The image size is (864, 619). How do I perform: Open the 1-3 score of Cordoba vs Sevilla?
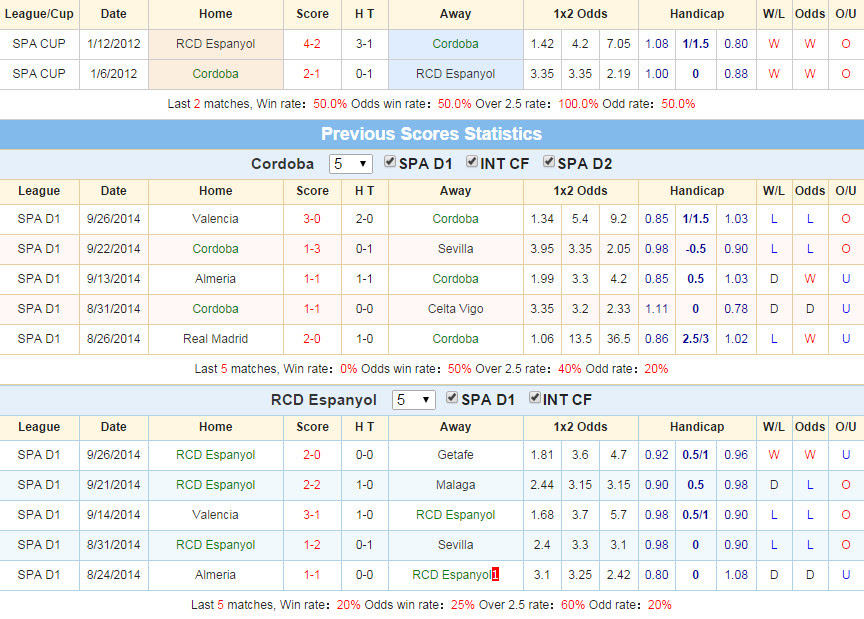[x=312, y=249]
